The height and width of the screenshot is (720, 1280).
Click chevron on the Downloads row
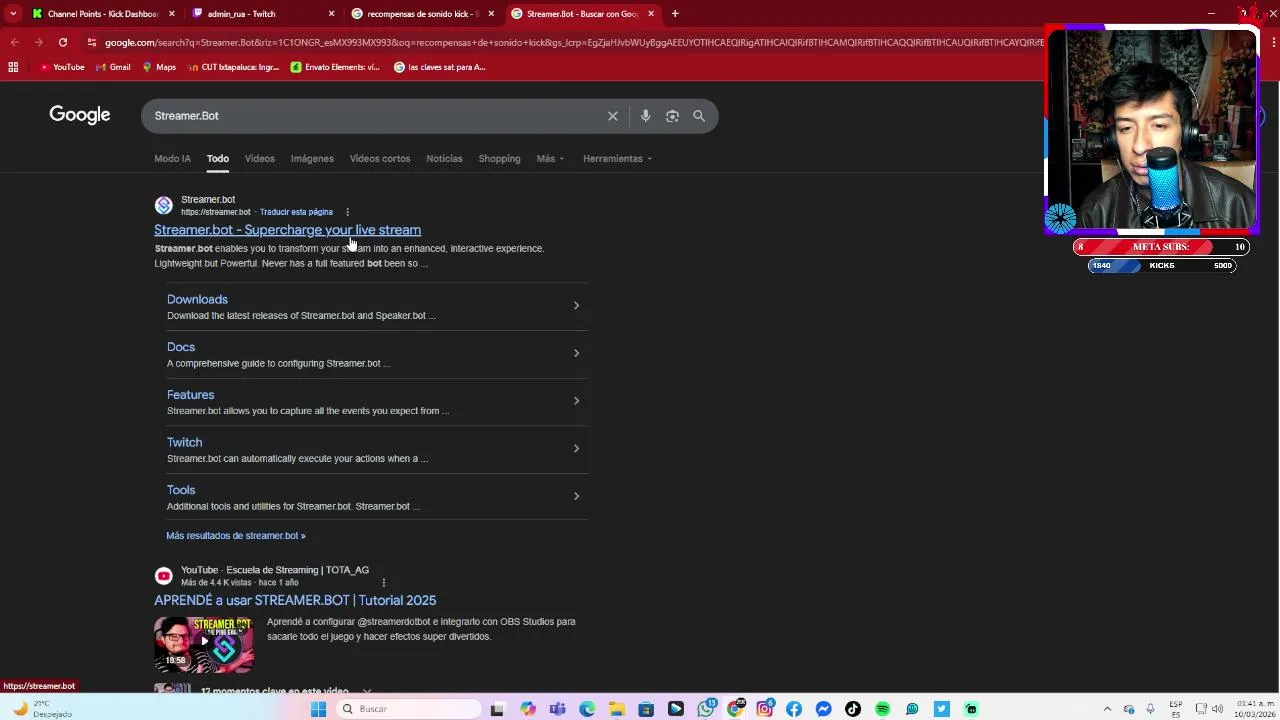tap(576, 306)
